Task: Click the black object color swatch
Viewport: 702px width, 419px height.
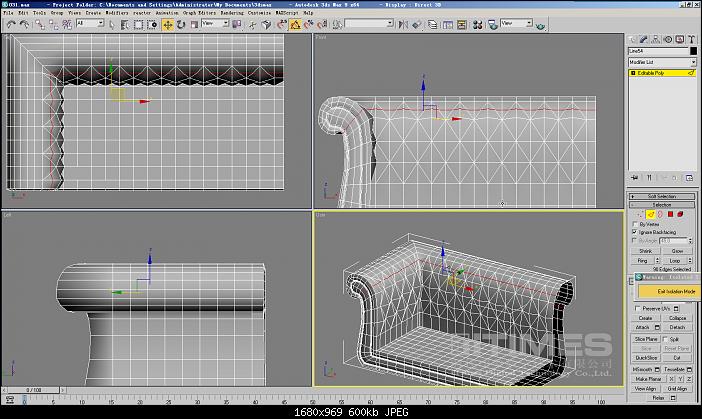Action: 692,51
